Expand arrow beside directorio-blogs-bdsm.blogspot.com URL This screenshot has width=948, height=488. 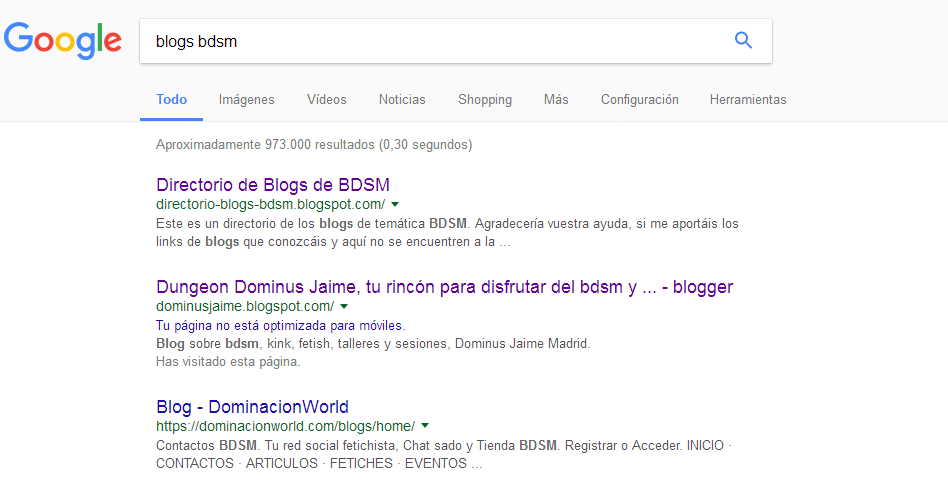(395, 204)
